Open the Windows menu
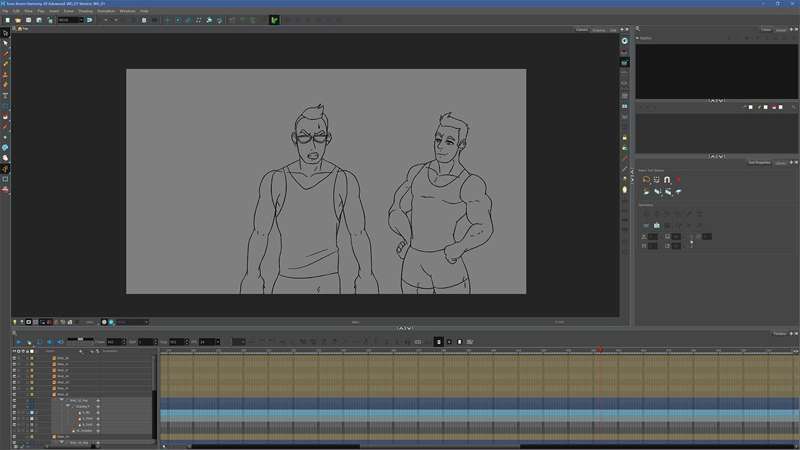The width and height of the screenshot is (800, 450). (128, 11)
